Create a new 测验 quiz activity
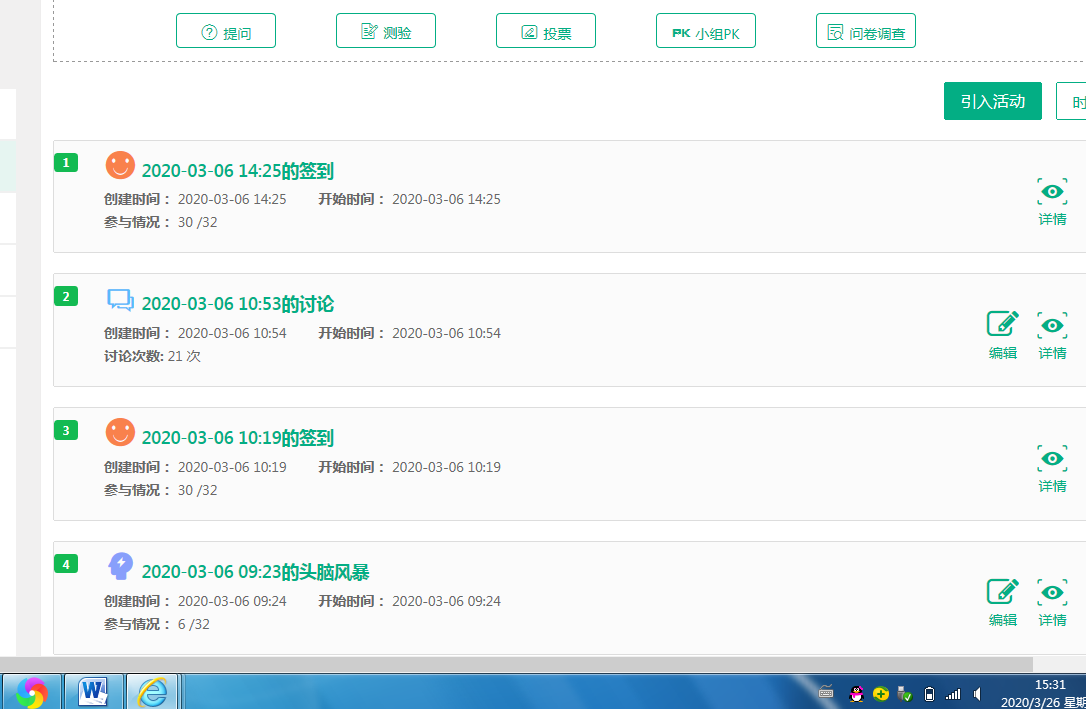 386,32
